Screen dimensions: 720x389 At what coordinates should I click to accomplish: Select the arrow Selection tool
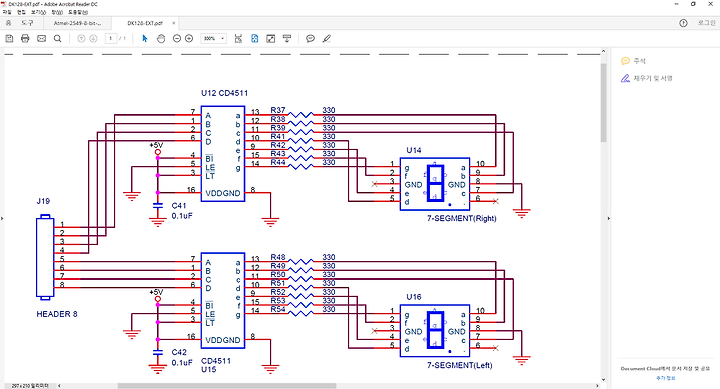[x=145, y=39]
